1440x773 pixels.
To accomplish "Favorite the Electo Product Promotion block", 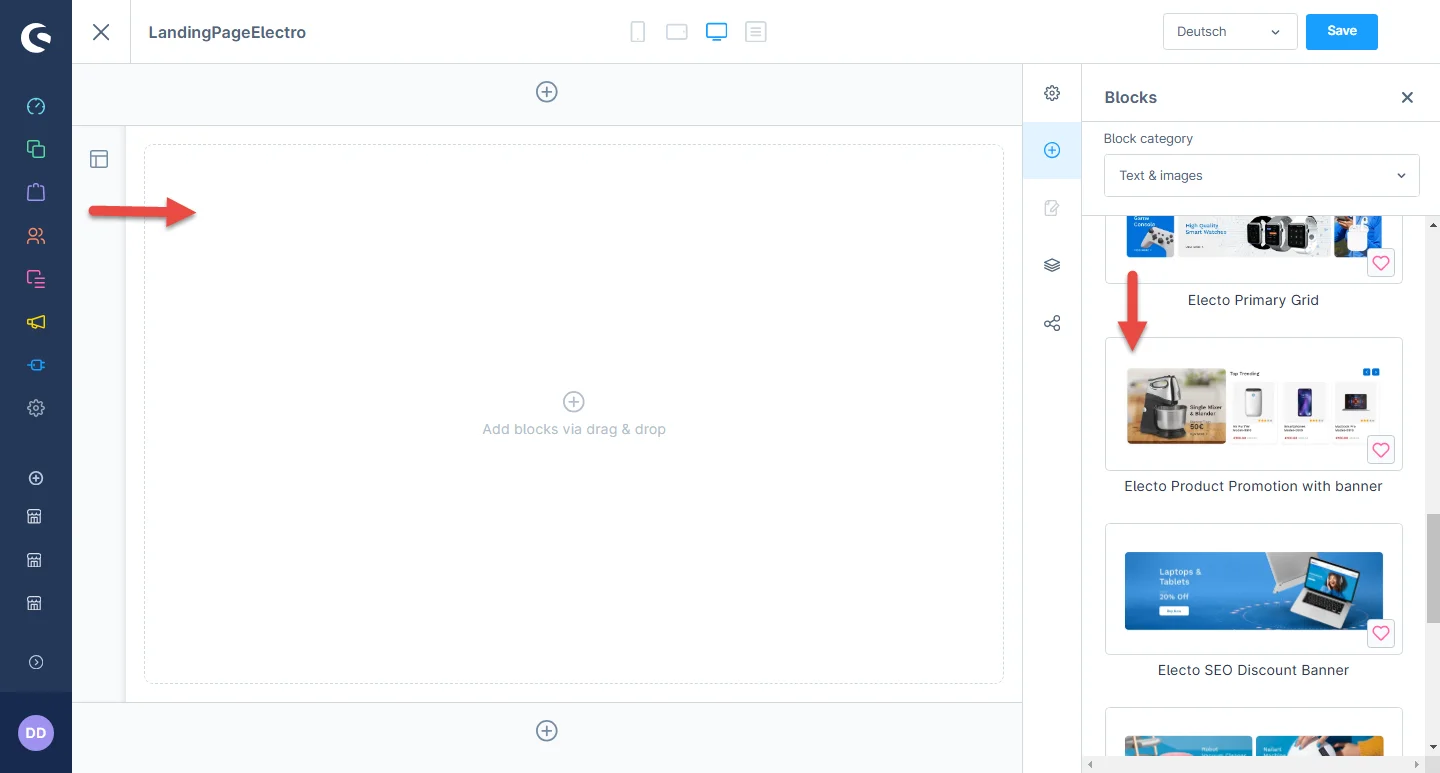I will point(1380,450).
